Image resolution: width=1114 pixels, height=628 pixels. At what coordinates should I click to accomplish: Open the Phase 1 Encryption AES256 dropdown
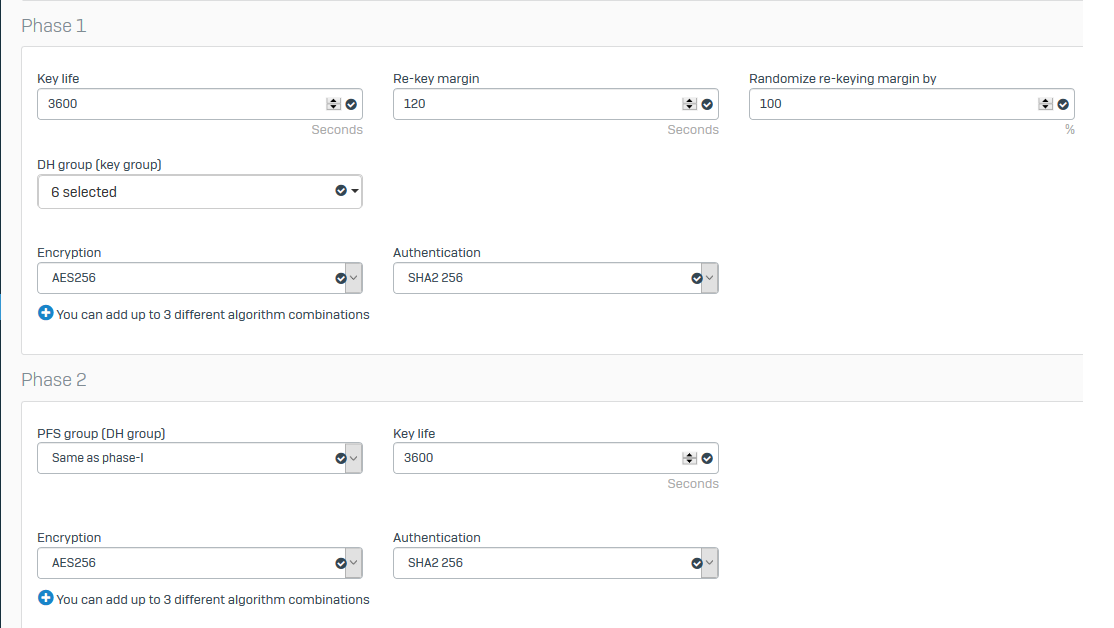[200, 278]
